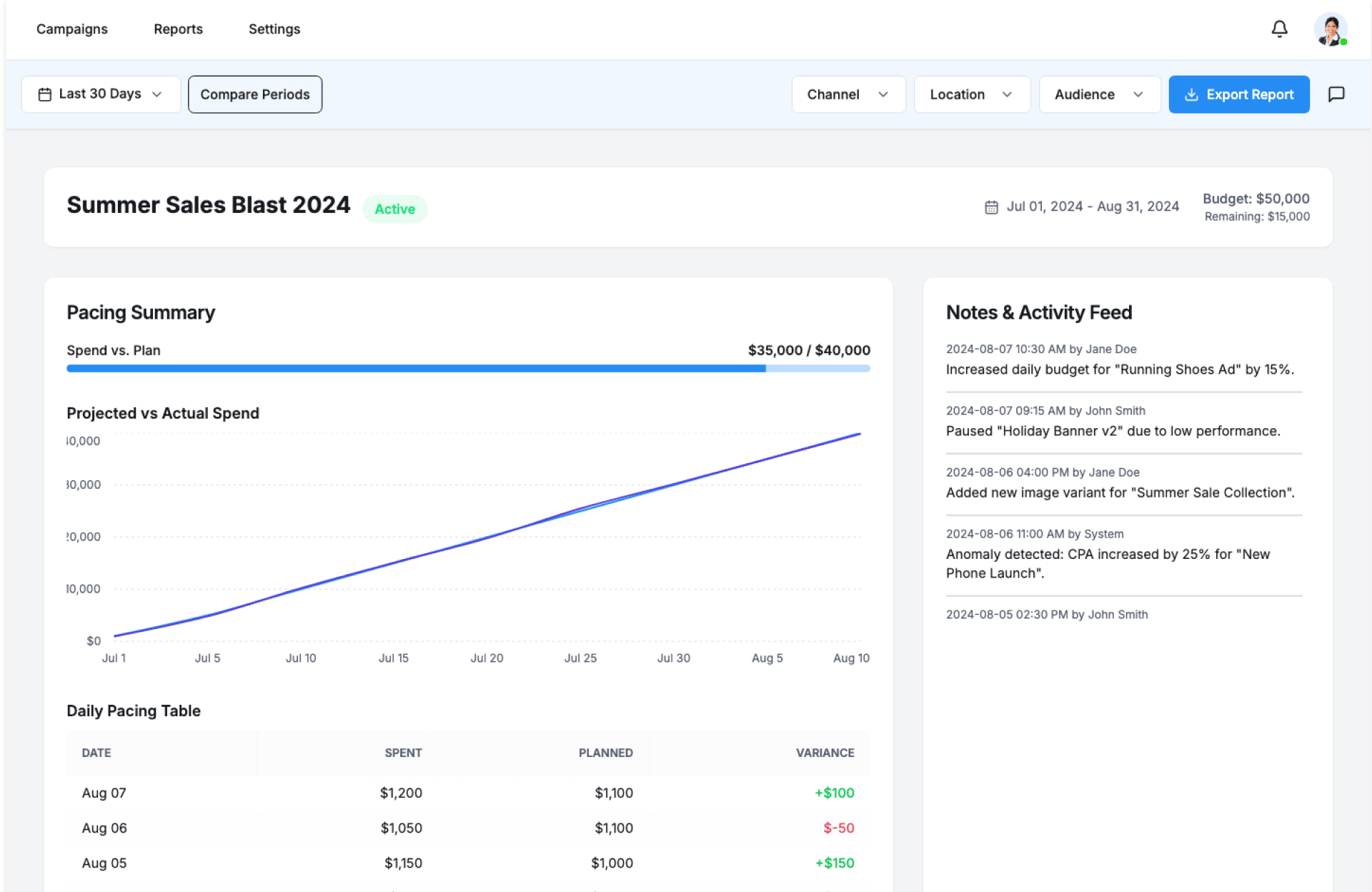Click calendar icon in Last 30 Days
This screenshot has height=892, width=1372.
[44, 94]
